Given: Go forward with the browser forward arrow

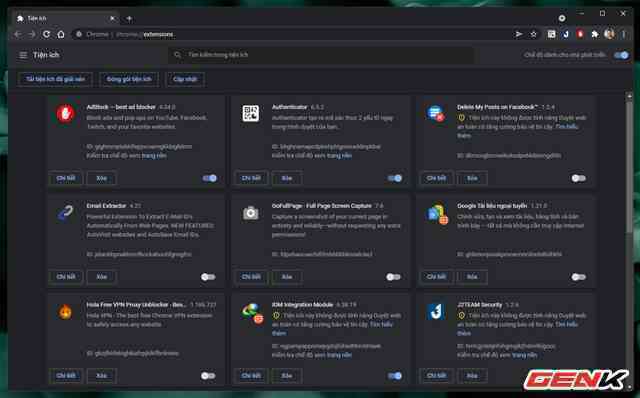Looking at the screenshot, I should click(x=32, y=34).
